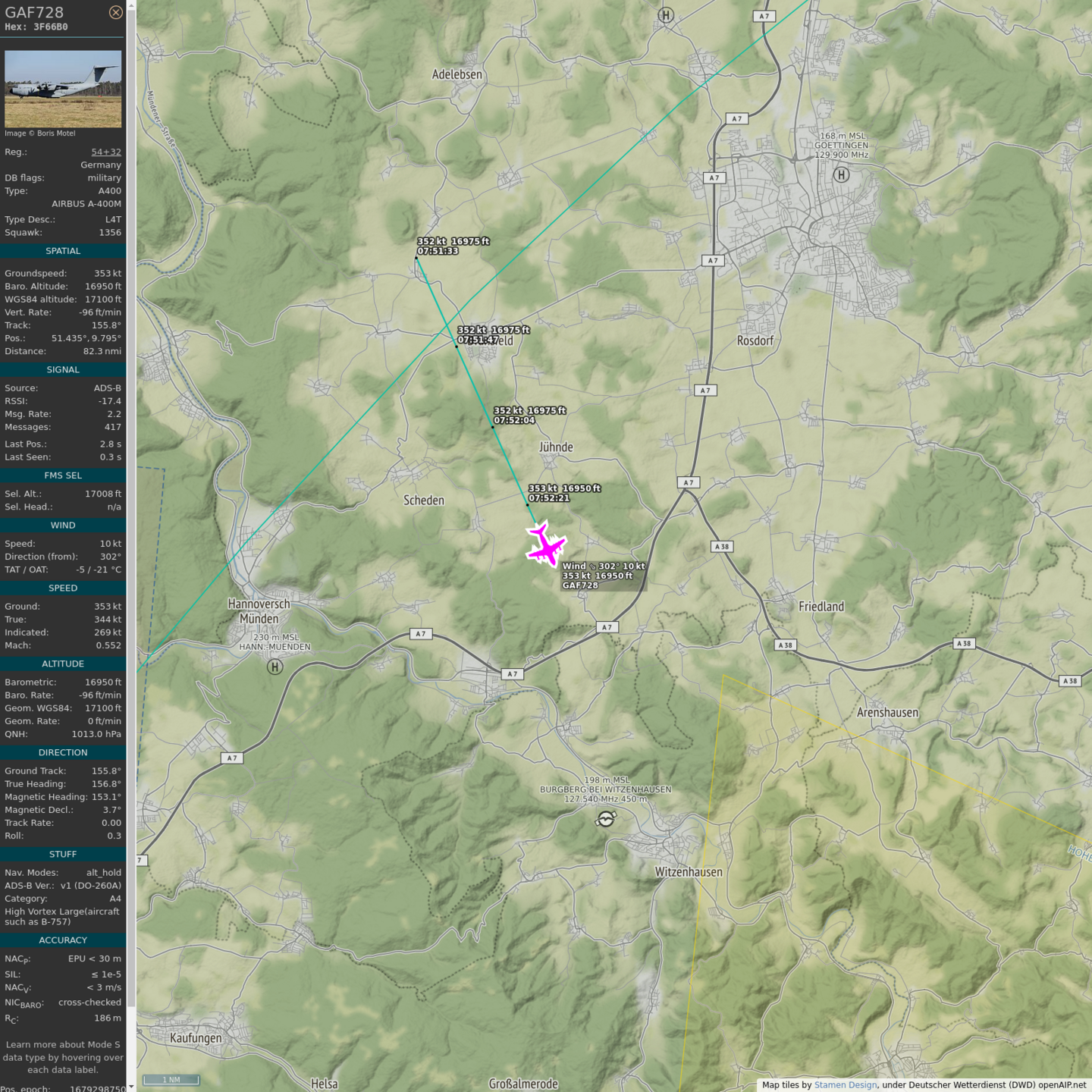Screen dimensions: 1092x1092
Task: Click the sidebar scrollbar down arrow
Action: pyautogui.click(x=131, y=1086)
